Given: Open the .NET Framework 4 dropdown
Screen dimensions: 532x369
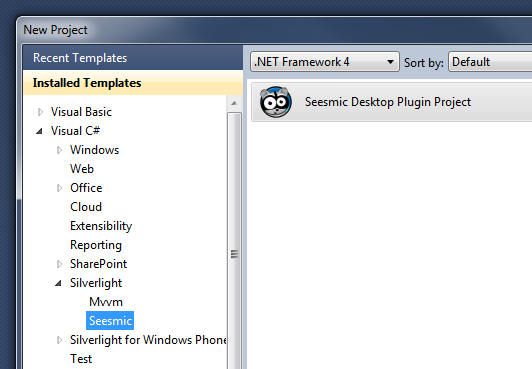Looking at the screenshot, I should click(x=325, y=62).
